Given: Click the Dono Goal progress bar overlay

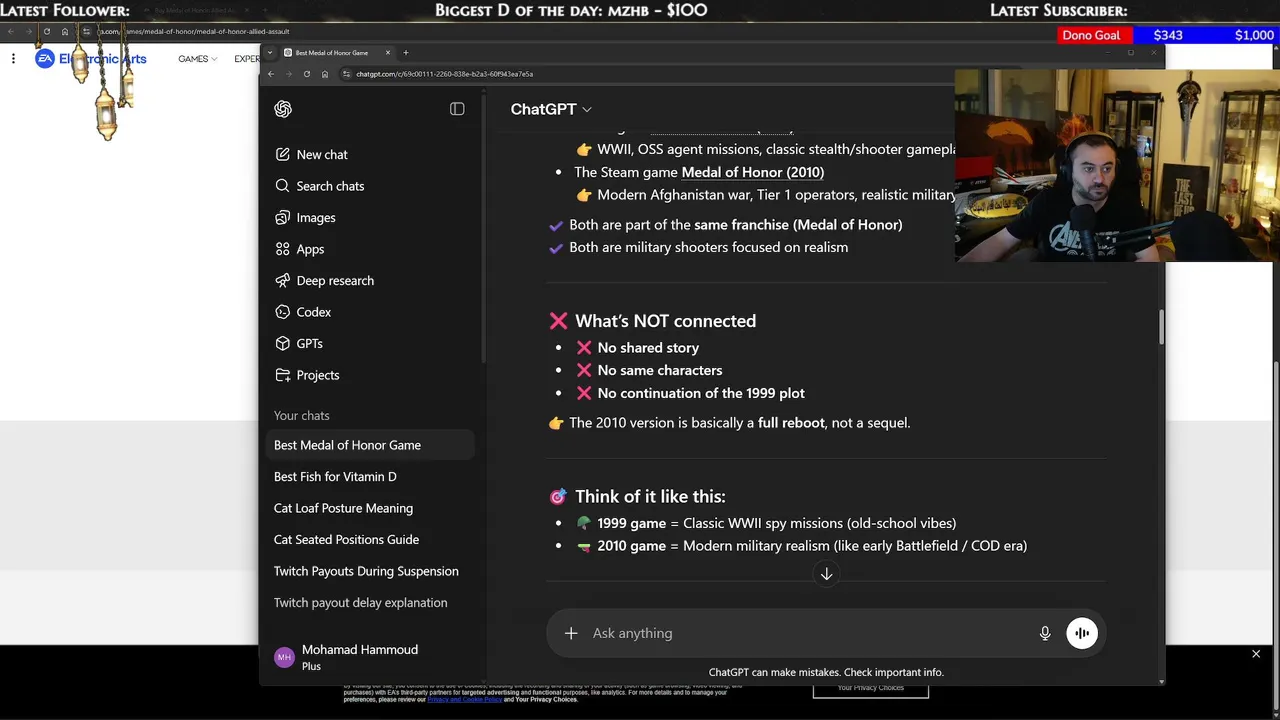Looking at the screenshot, I should pyautogui.click(x=1168, y=35).
